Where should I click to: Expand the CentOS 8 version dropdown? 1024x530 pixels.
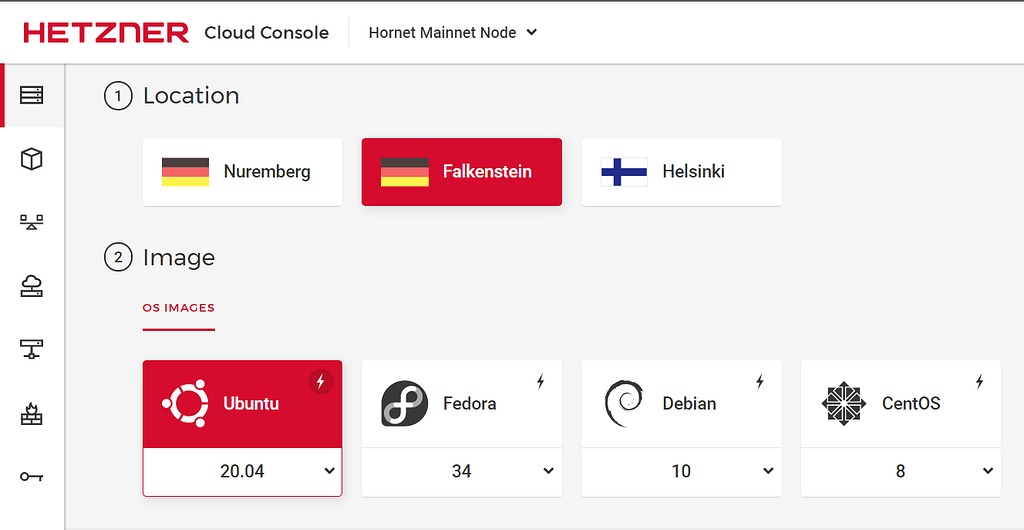901,471
